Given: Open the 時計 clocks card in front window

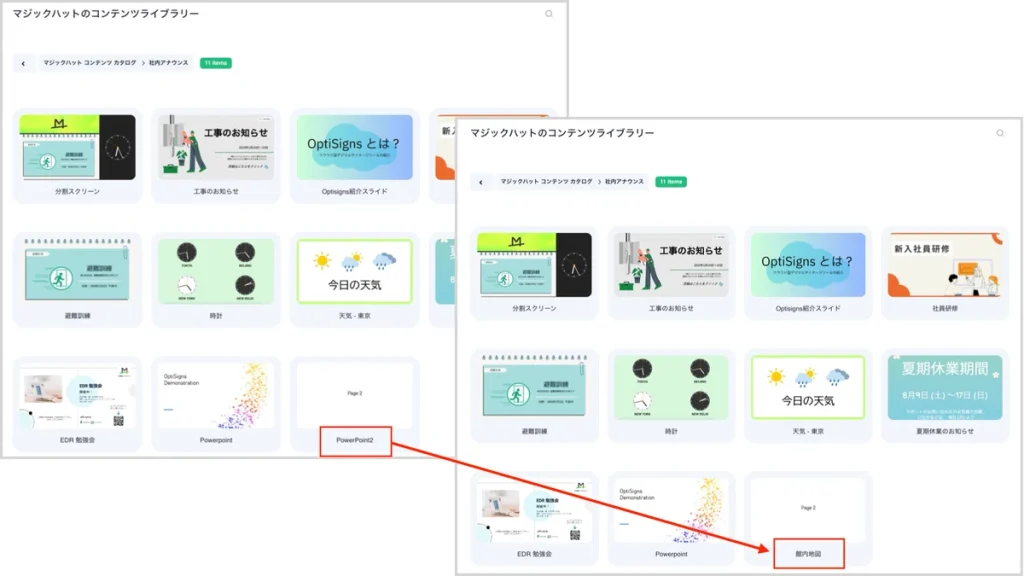Looking at the screenshot, I should click(x=670, y=387).
